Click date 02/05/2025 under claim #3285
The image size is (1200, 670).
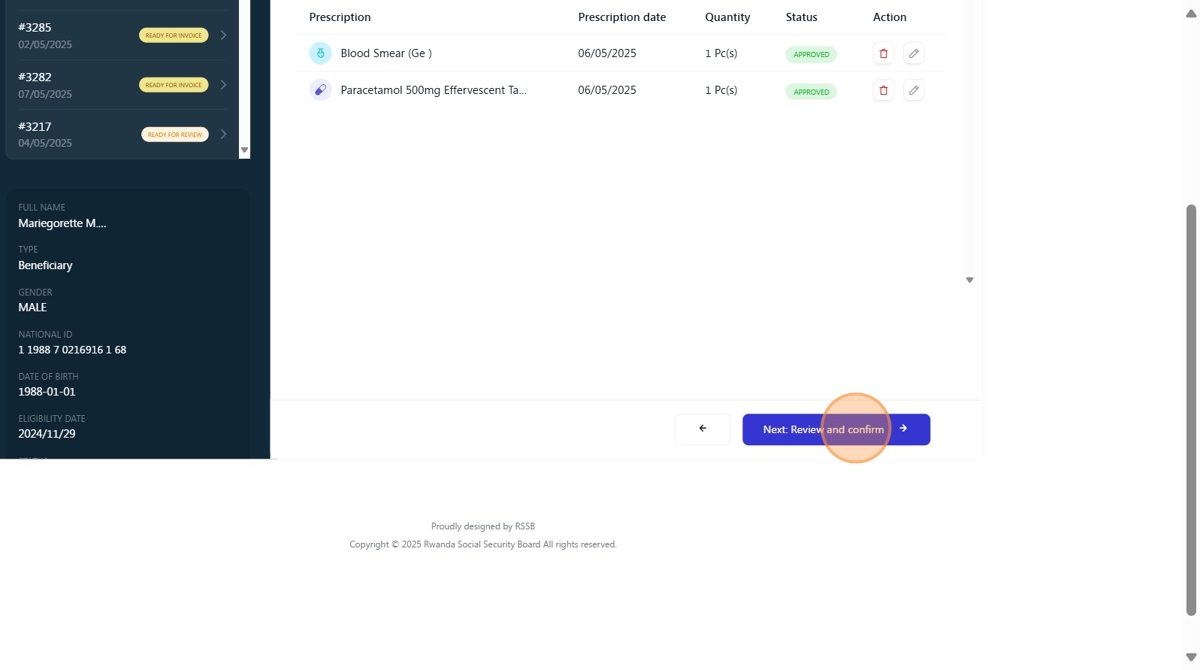(x=45, y=45)
